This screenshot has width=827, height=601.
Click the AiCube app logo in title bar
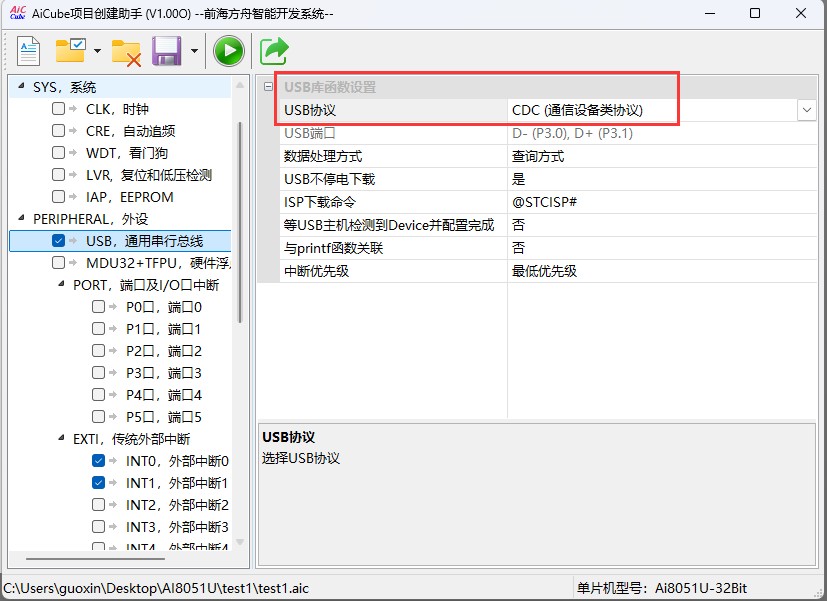(x=17, y=13)
